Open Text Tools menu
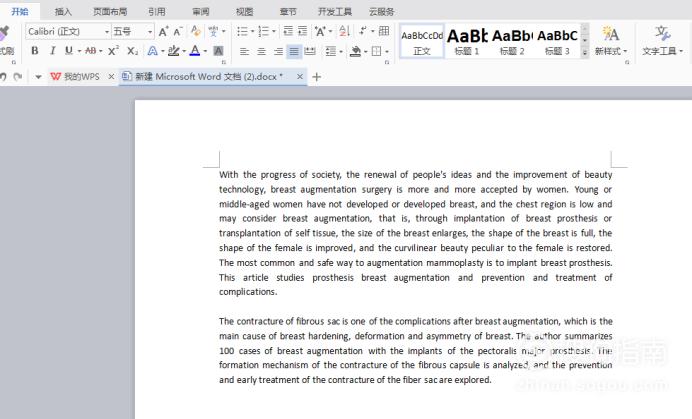This screenshot has width=692, height=419. point(662,41)
